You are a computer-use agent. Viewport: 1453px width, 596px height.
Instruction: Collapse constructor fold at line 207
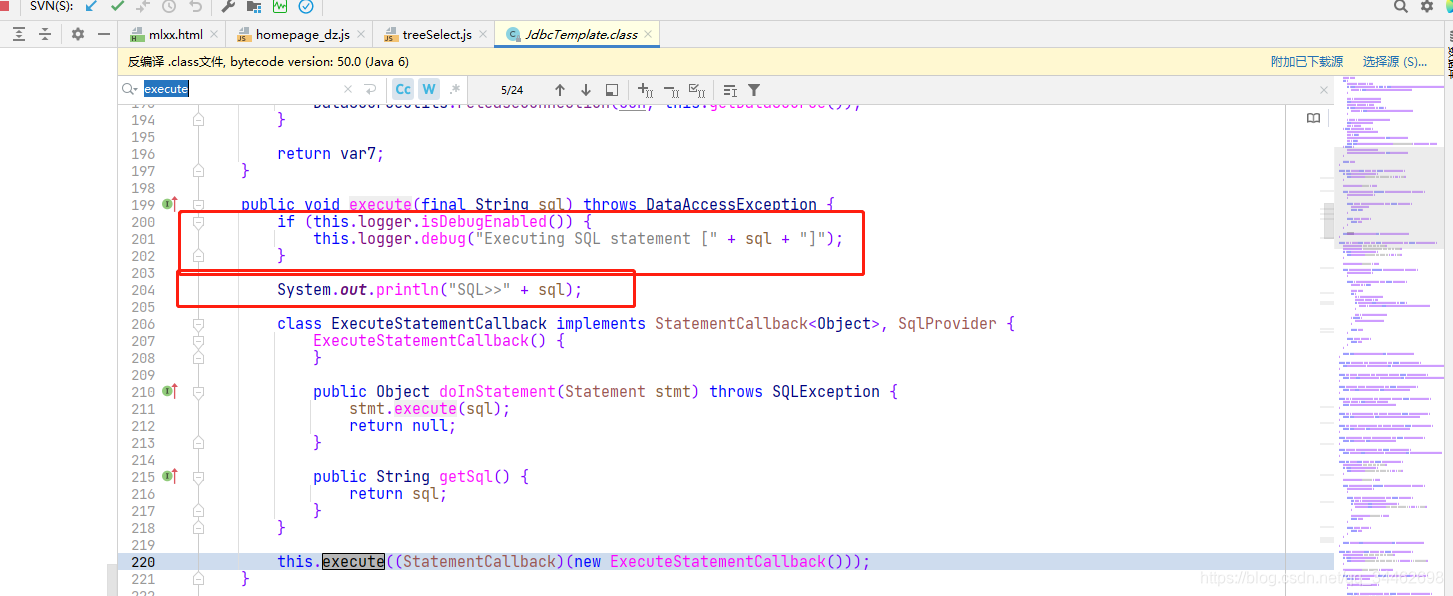[198, 341]
